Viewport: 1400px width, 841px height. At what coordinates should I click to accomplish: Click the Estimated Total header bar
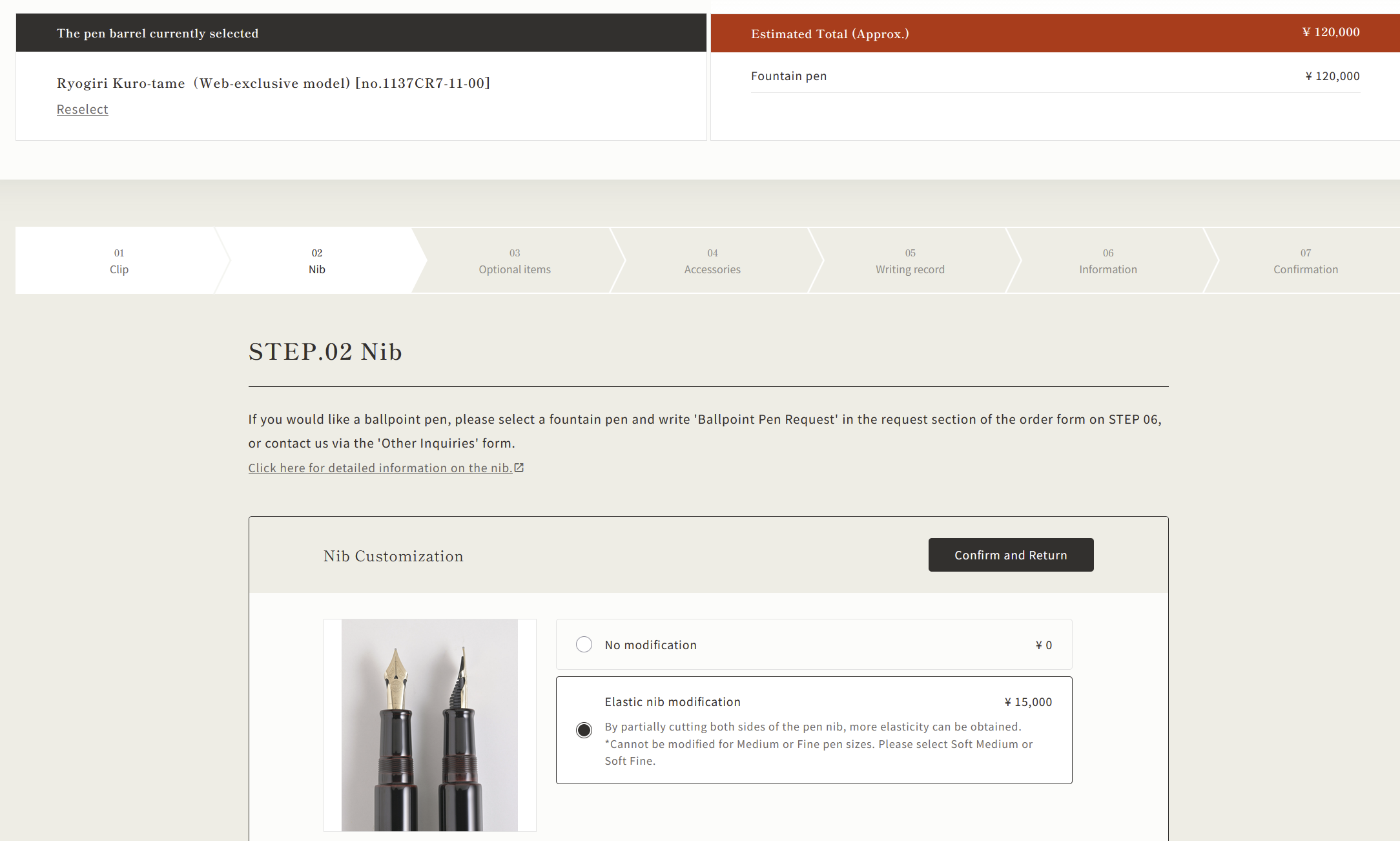click(1055, 33)
